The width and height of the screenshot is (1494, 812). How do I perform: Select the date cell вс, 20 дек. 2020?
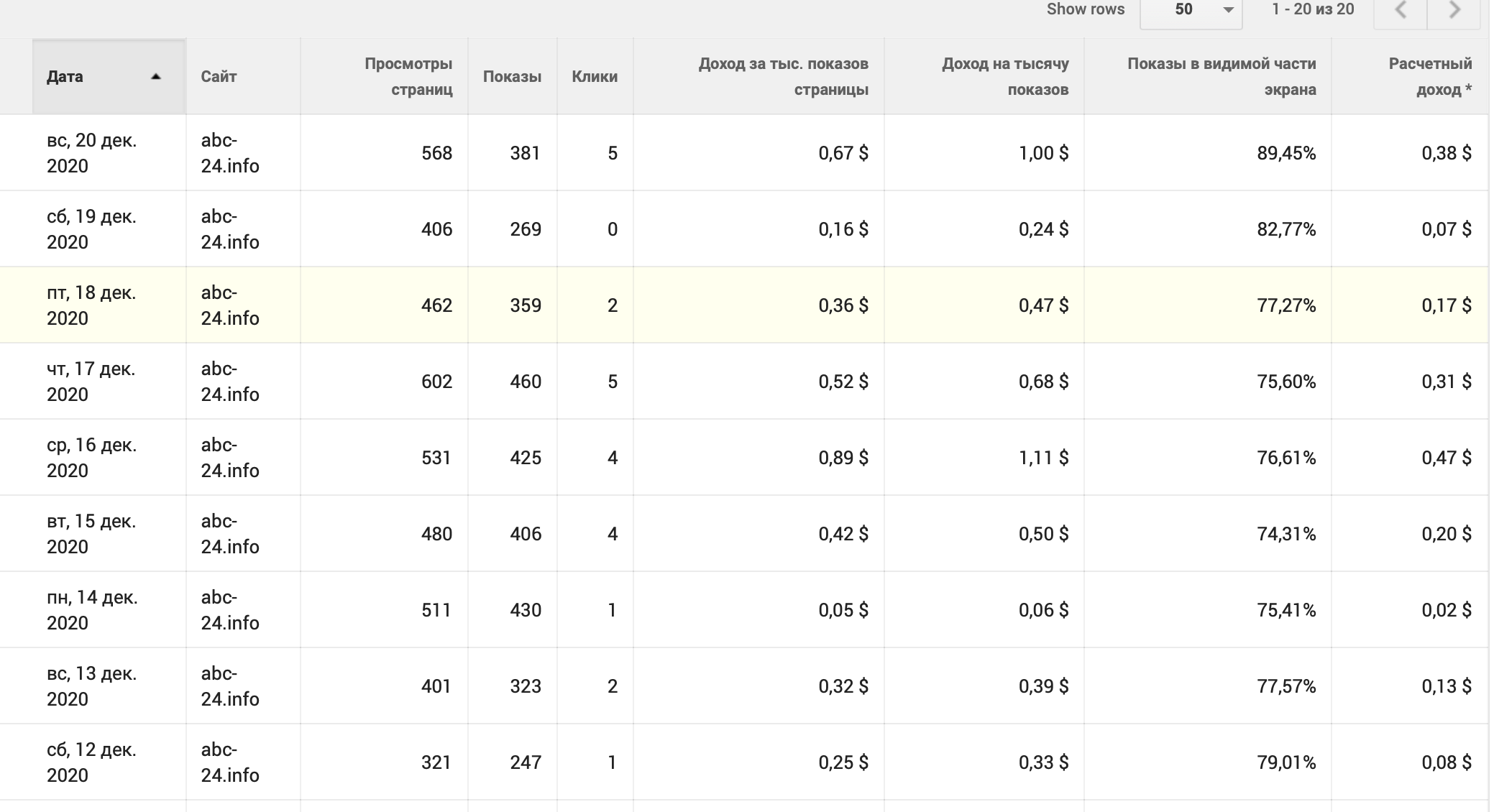coord(92,153)
